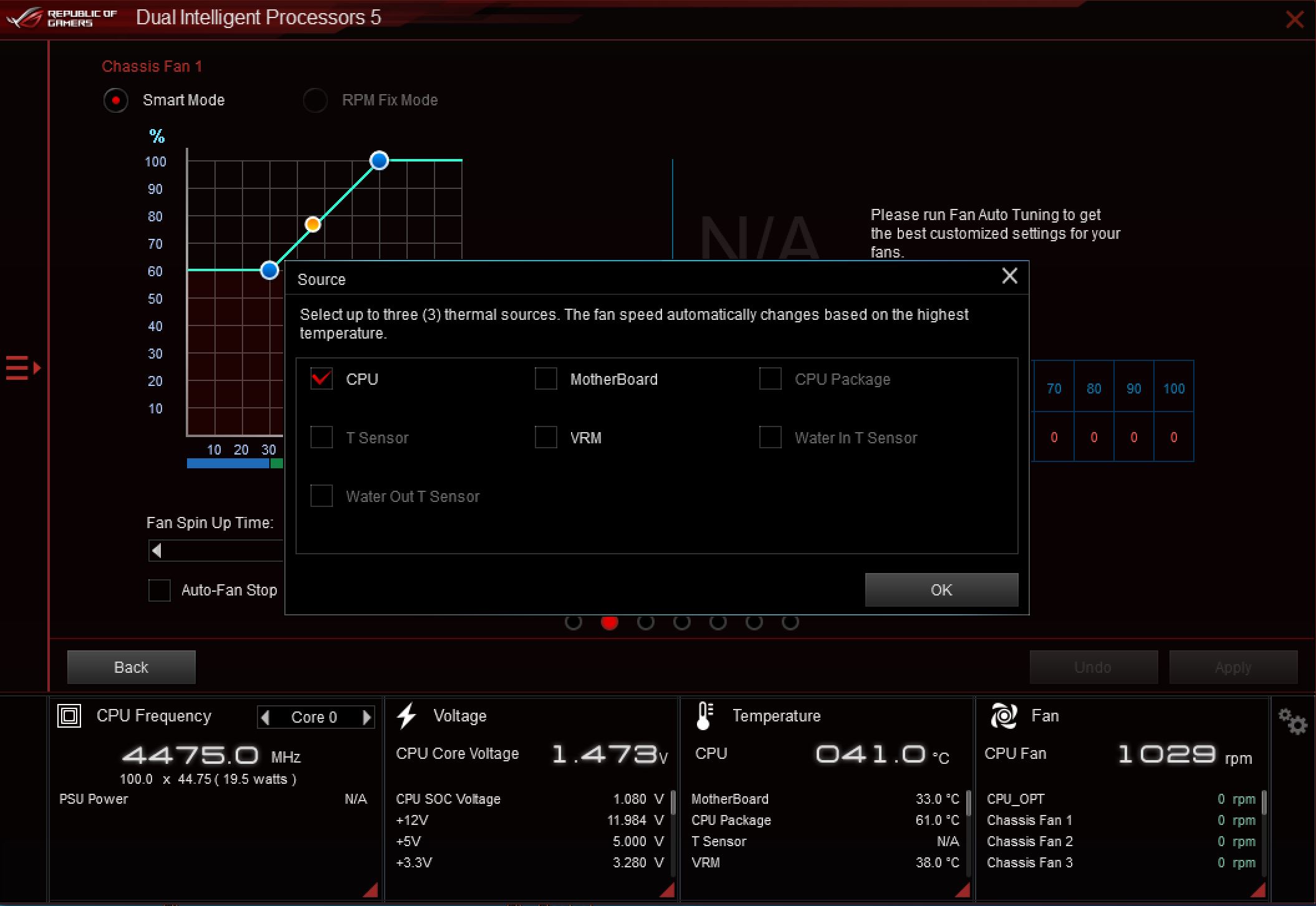Click the VRM temperature row

[x=825, y=862]
